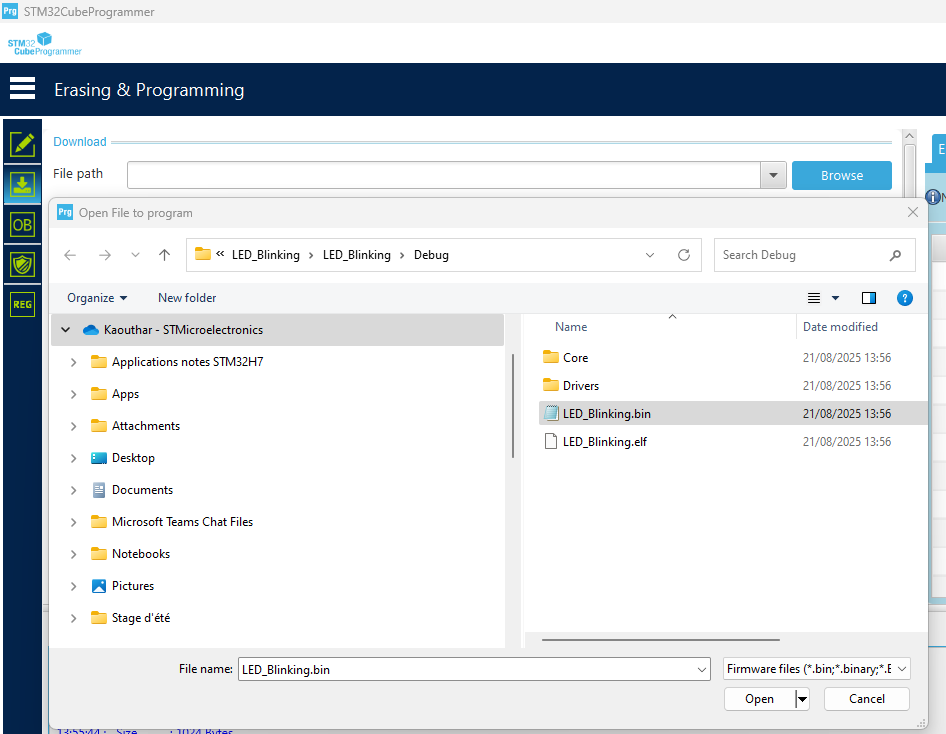Toggle the preview pane icon

tap(869, 298)
